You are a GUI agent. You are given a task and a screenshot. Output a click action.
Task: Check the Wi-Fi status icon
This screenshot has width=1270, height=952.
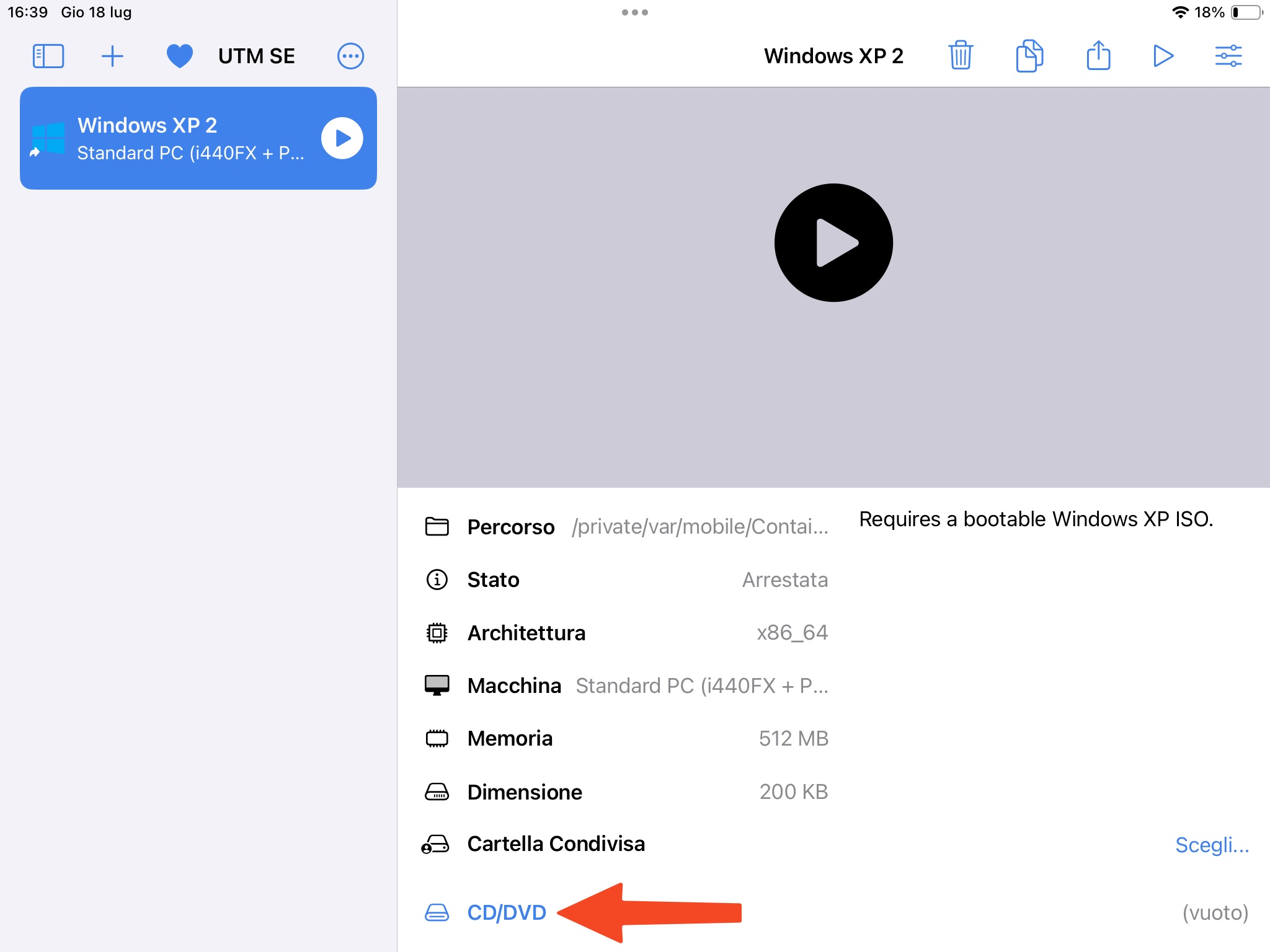point(1180,12)
